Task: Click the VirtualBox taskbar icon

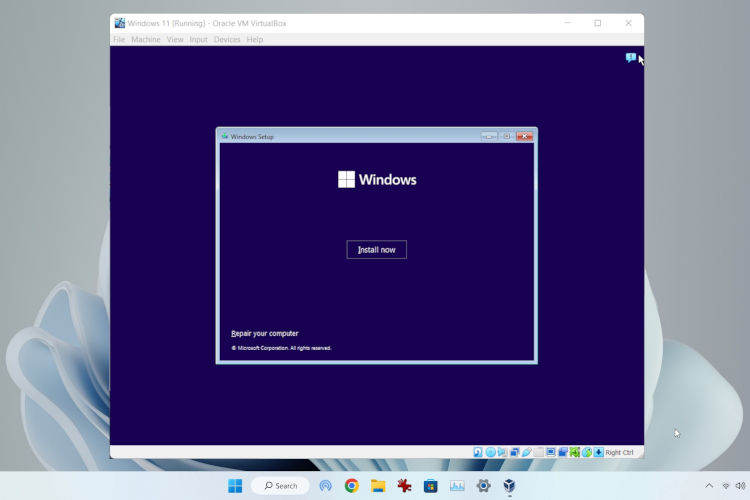Action: point(509,486)
